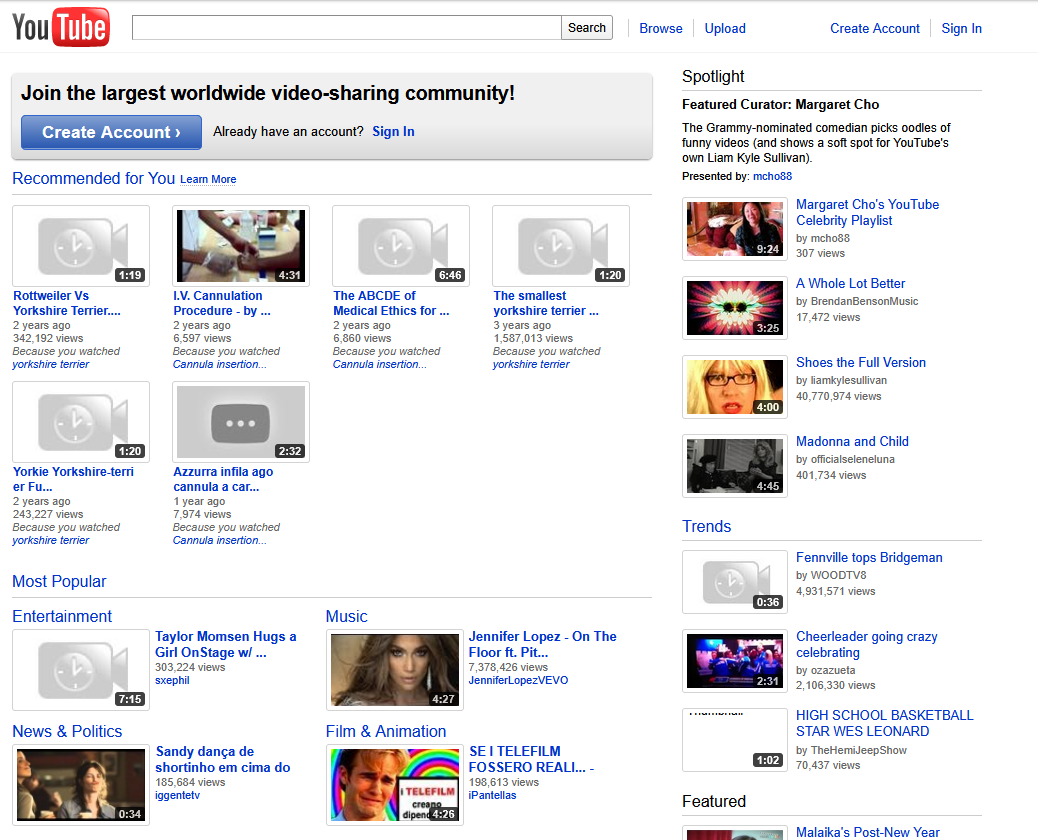Viewport: 1038px width, 840px height.
Task: Click the Search button
Action: [586, 27]
